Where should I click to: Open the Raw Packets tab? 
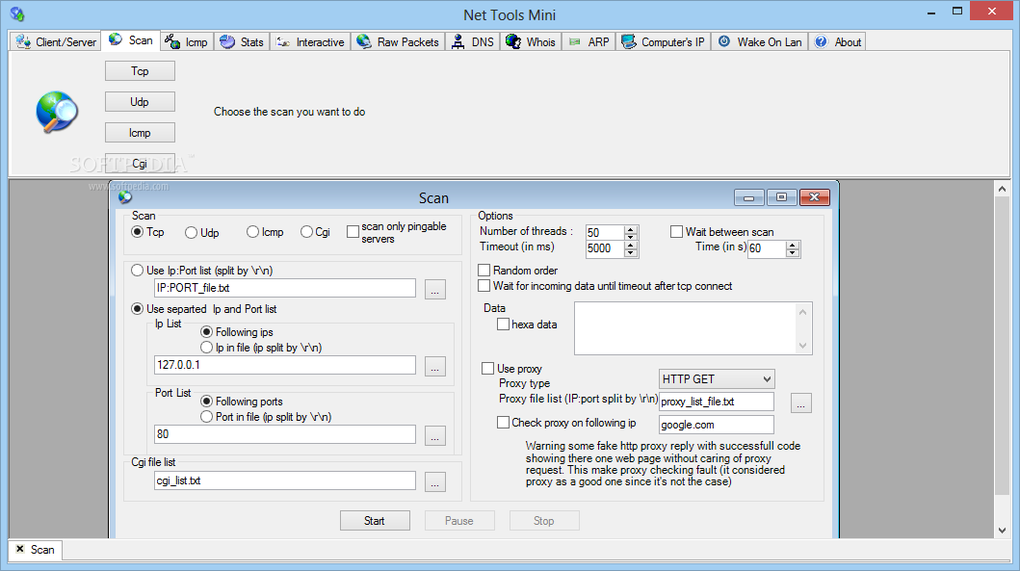click(398, 42)
